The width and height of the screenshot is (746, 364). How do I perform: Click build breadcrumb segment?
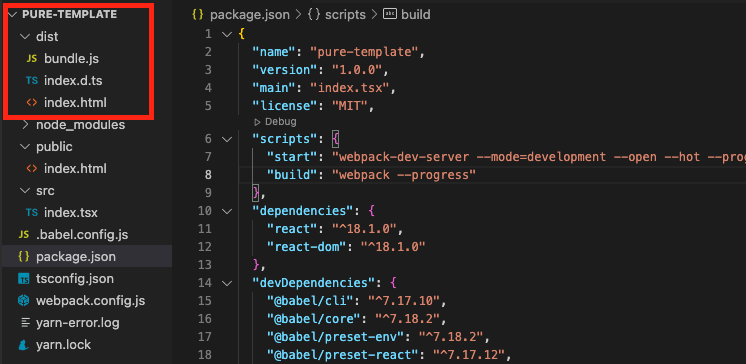[416, 15]
